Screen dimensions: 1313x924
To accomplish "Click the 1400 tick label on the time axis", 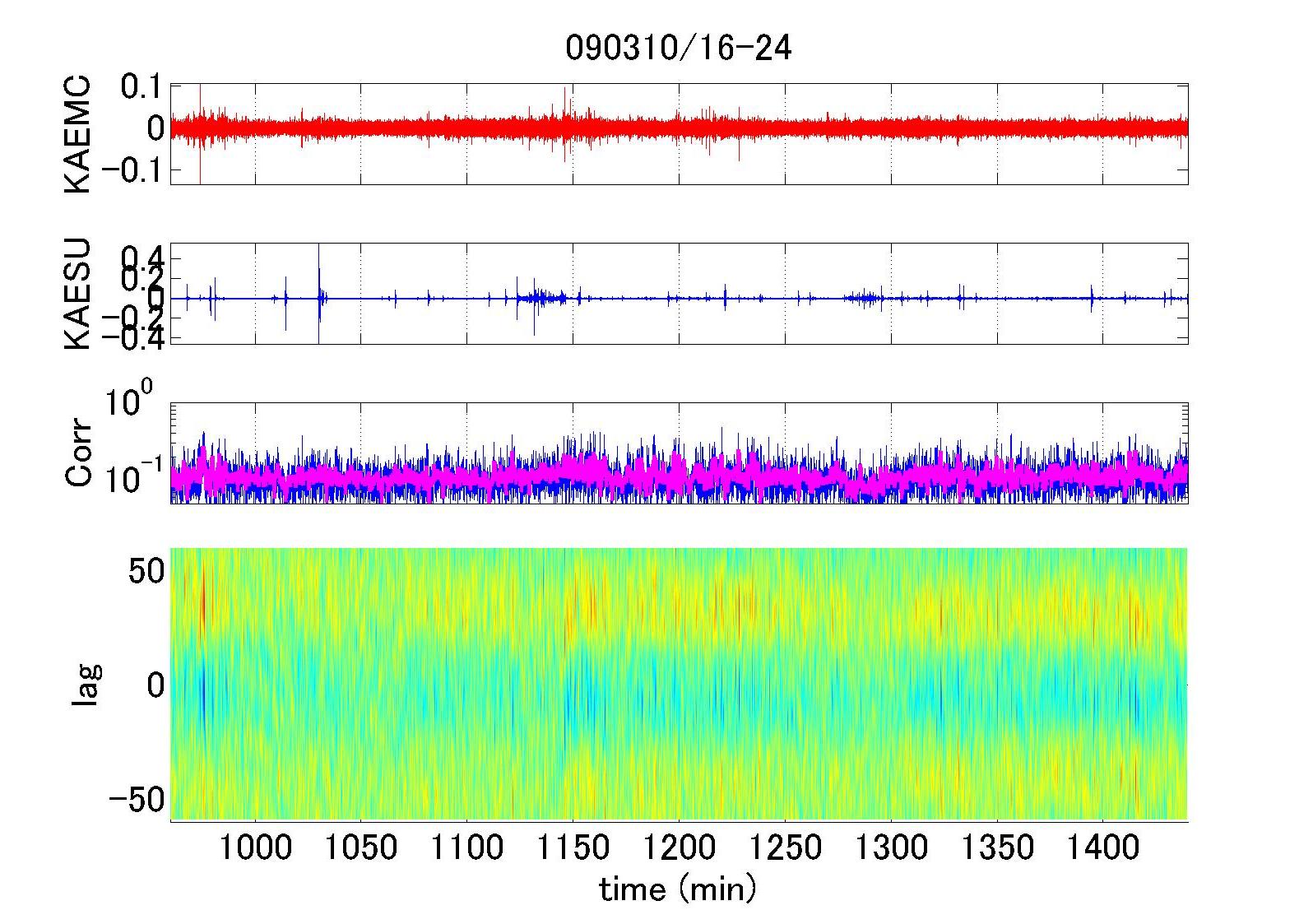I will click(1102, 847).
